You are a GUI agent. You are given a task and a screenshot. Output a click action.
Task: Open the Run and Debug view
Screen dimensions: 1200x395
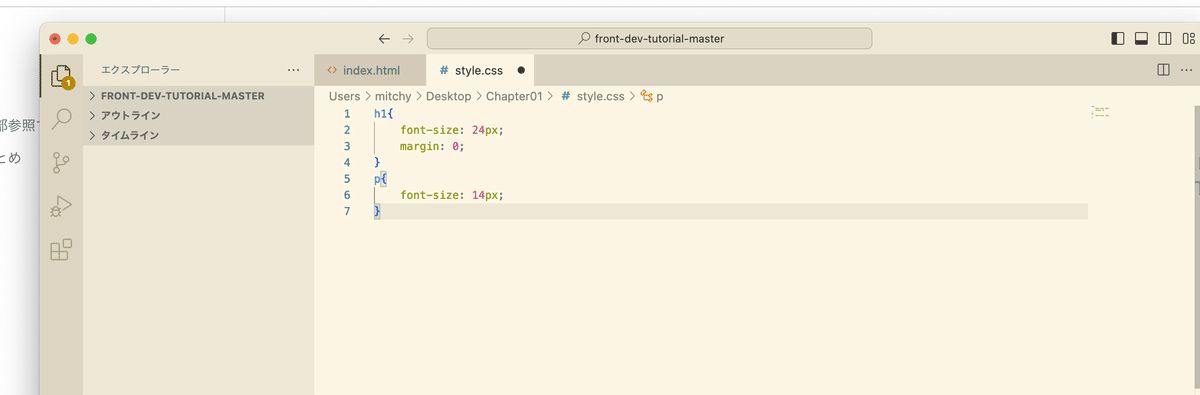61,205
